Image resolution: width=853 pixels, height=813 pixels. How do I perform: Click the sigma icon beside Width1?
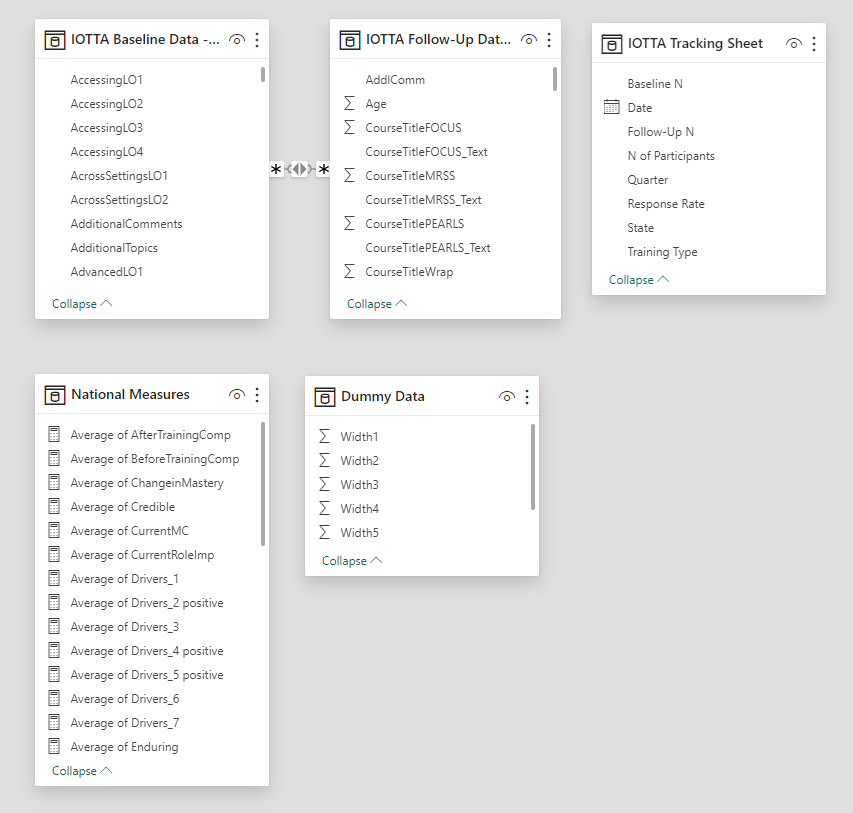324,436
